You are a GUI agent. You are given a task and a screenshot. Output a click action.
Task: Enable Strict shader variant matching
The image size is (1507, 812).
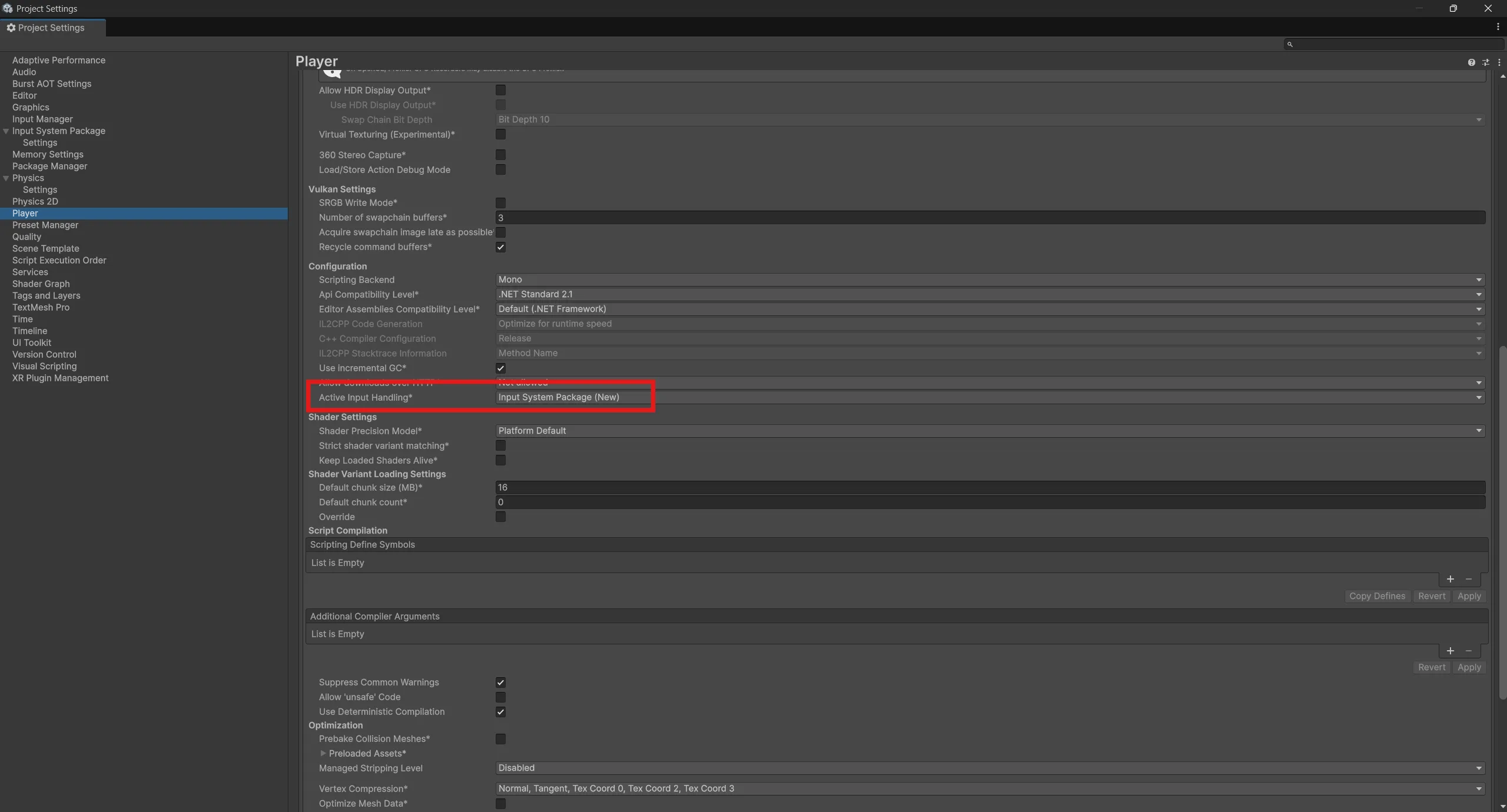[500, 445]
